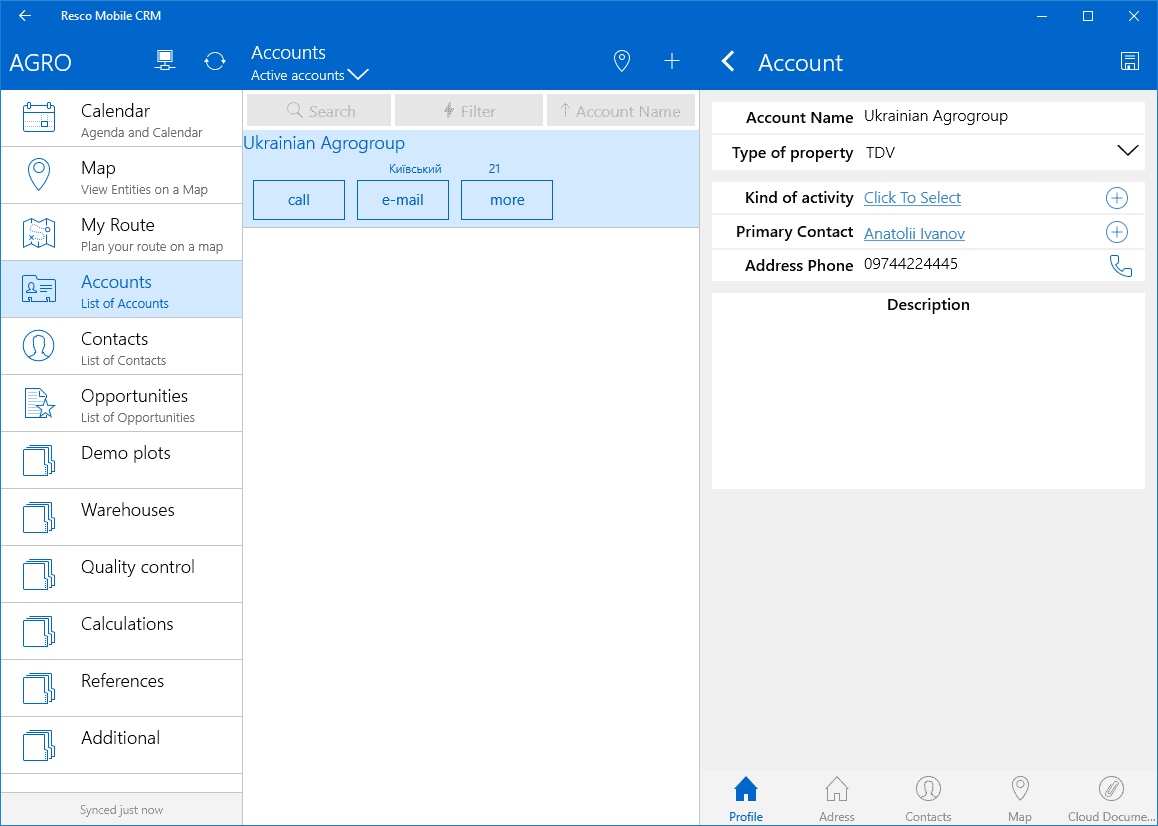
Task: Call the Address Phone number via phone icon
Action: (x=1120, y=266)
